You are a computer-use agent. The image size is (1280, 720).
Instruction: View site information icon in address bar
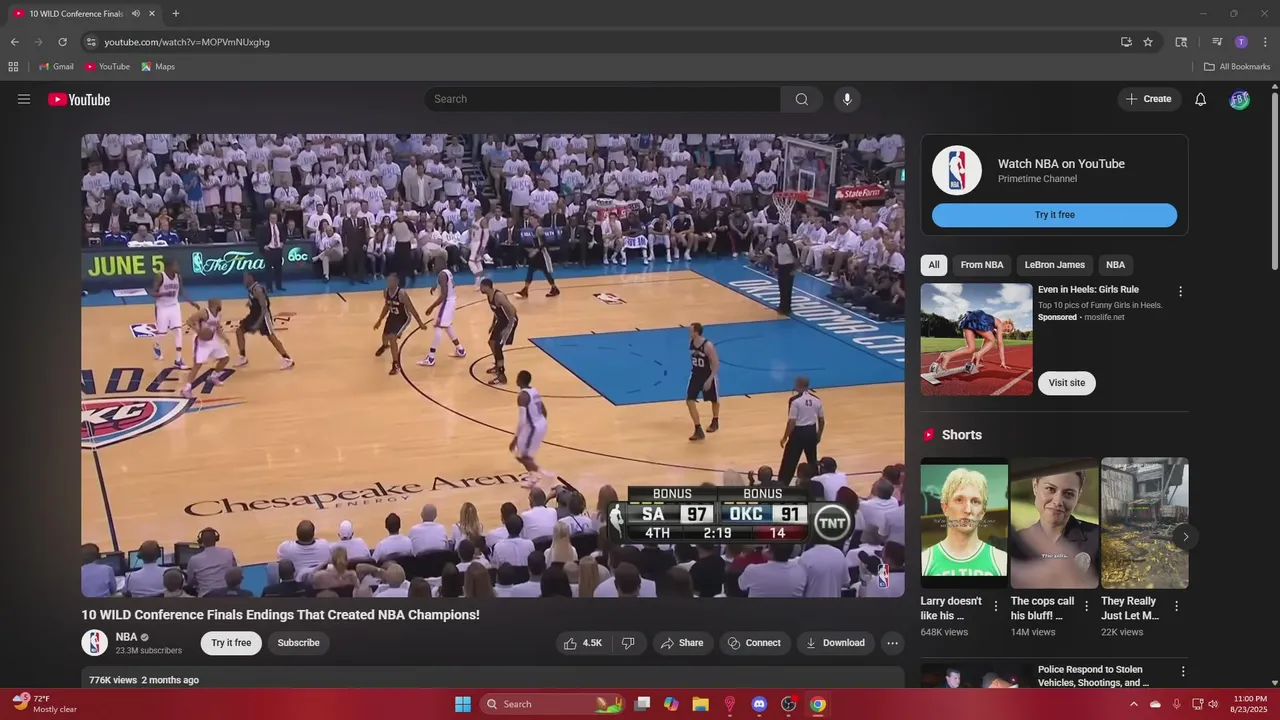click(x=91, y=42)
